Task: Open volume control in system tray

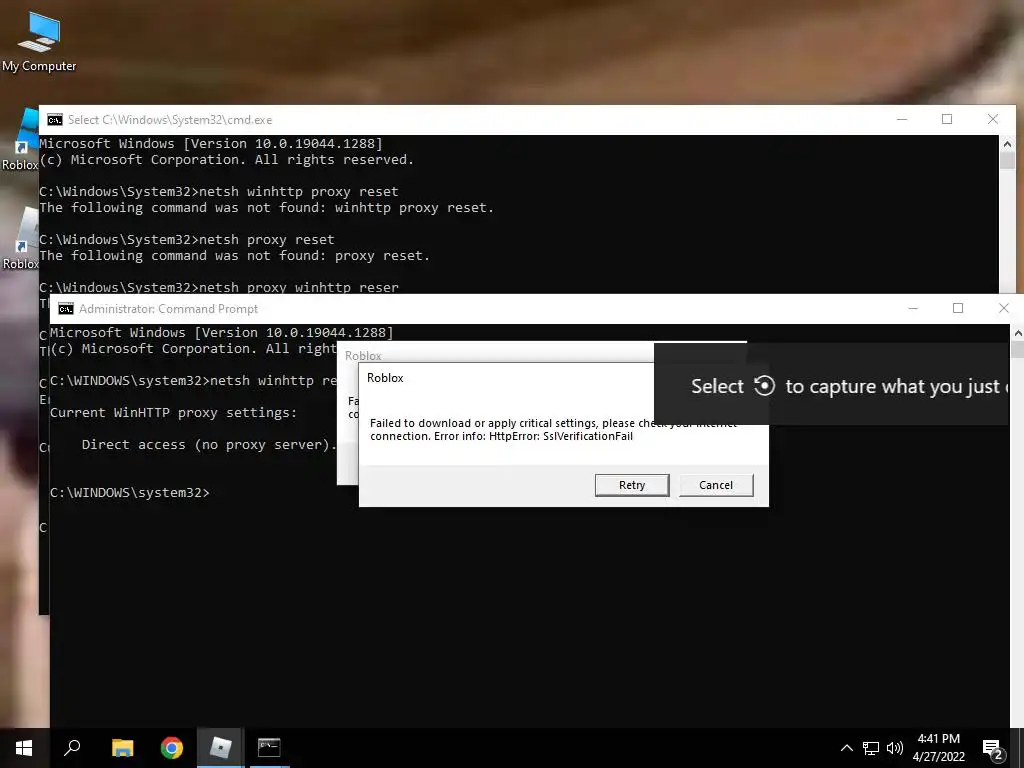Action: point(895,748)
